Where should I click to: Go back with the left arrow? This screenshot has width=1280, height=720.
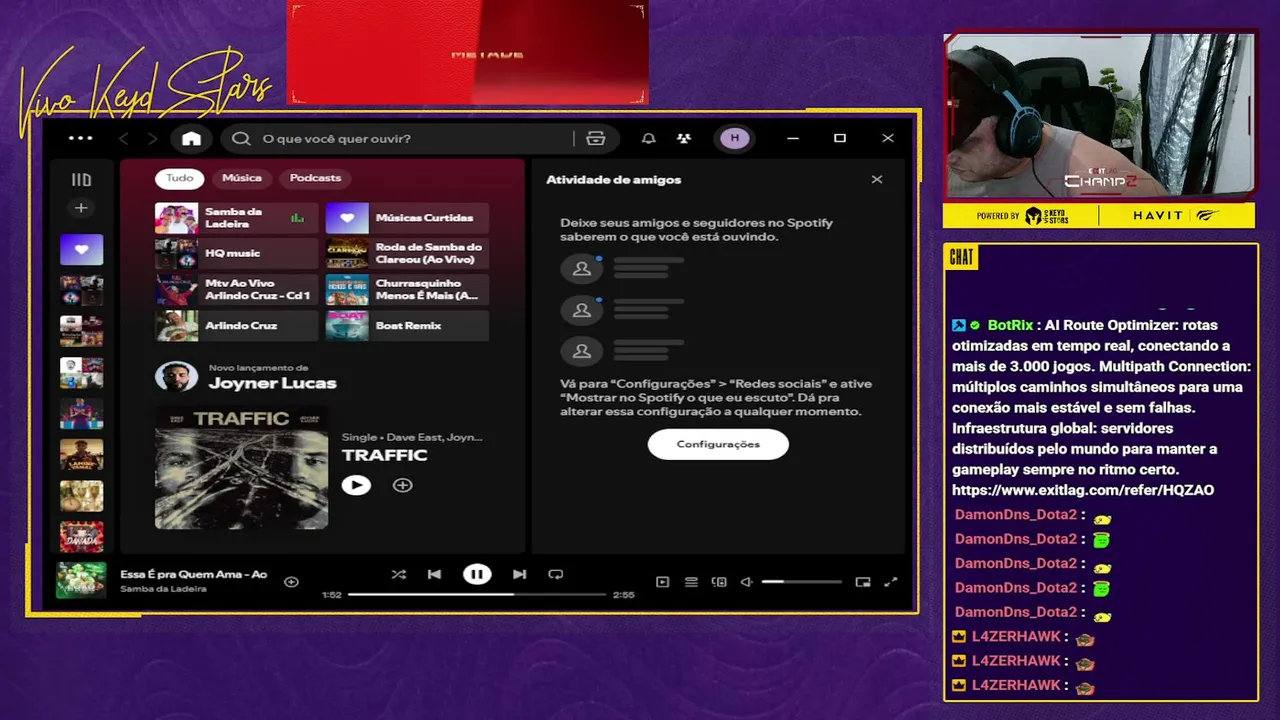(x=124, y=138)
